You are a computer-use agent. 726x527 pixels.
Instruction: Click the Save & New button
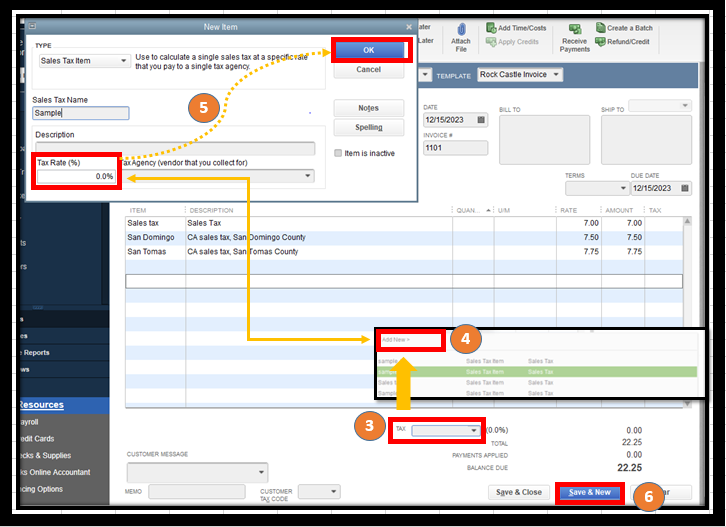[590, 492]
